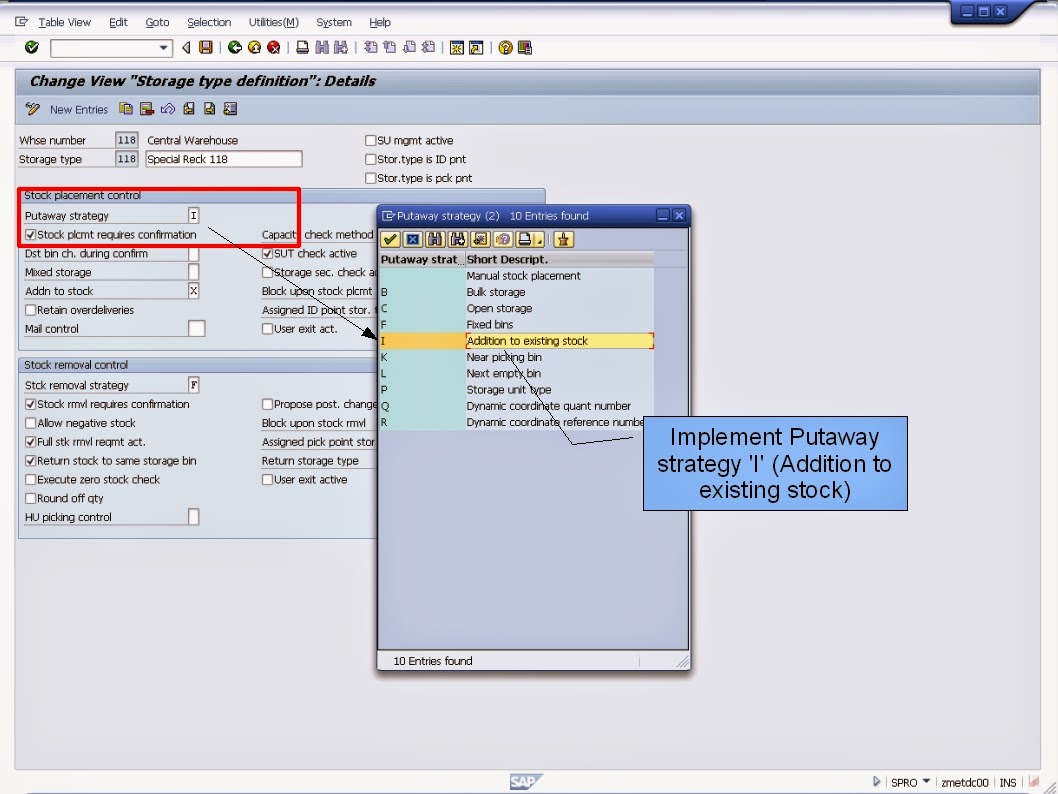Open the Utilities(M) menu
Image resolution: width=1058 pixels, height=794 pixels.
click(273, 22)
